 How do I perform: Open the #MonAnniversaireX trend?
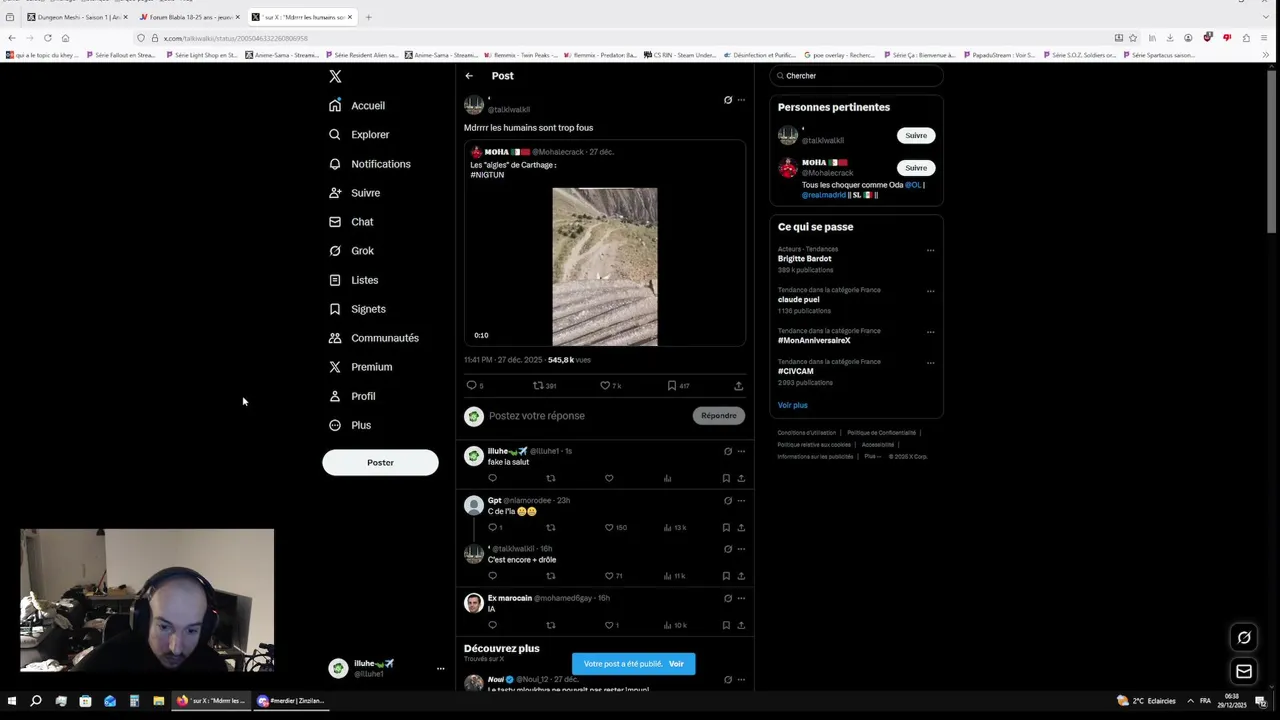[814, 340]
